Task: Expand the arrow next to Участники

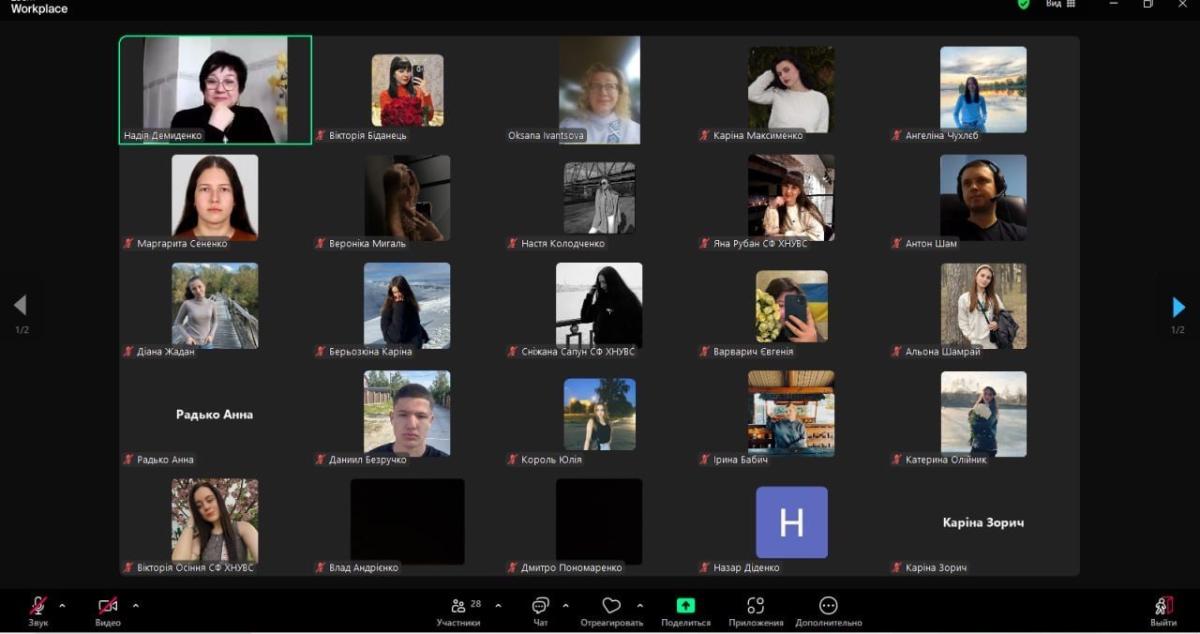Action: click(498, 605)
